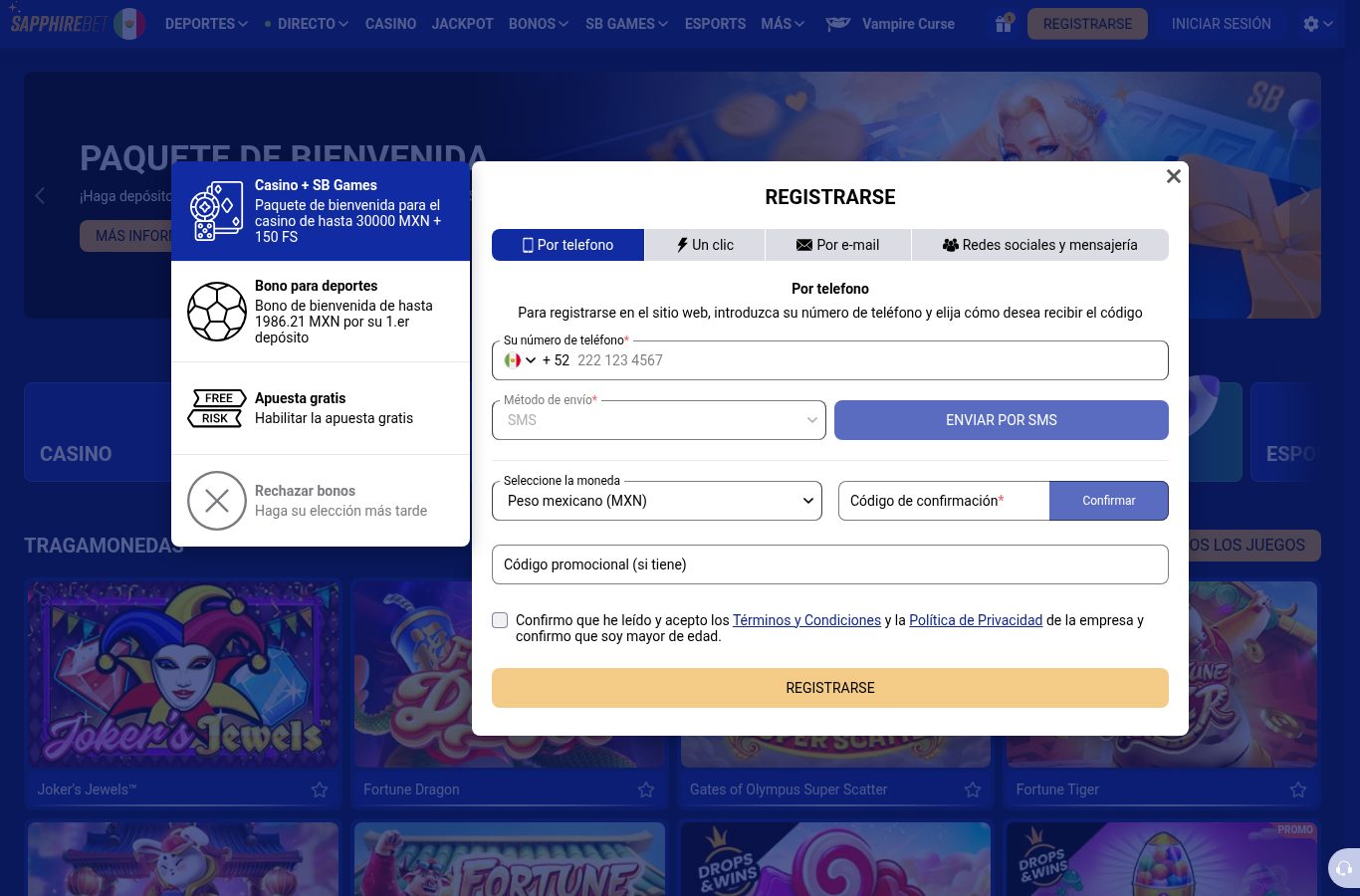Tick the Terms and Conditions acceptance checkbox
Image resolution: width=1360 pixels, height=896 pixels.
tap(500, 620)
